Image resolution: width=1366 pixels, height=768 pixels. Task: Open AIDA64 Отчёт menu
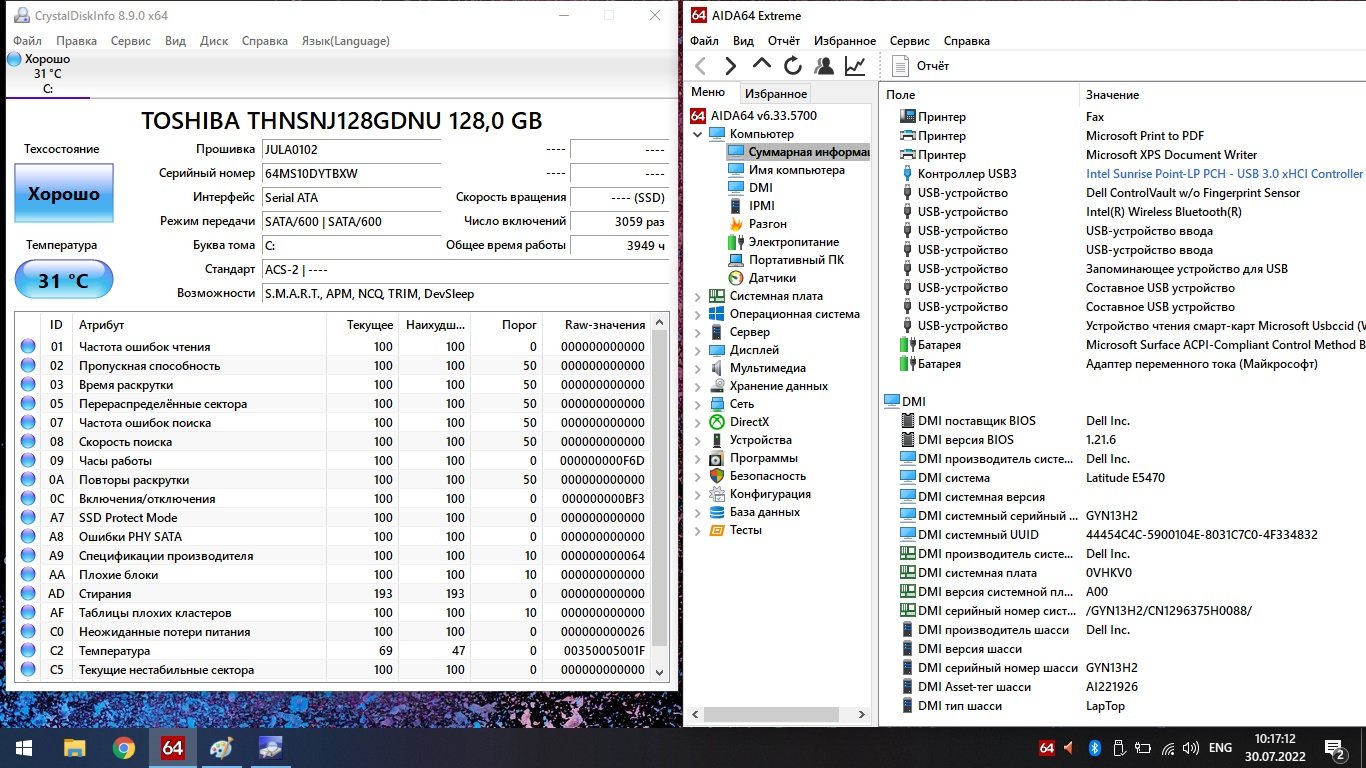click(x=784, y=41)
